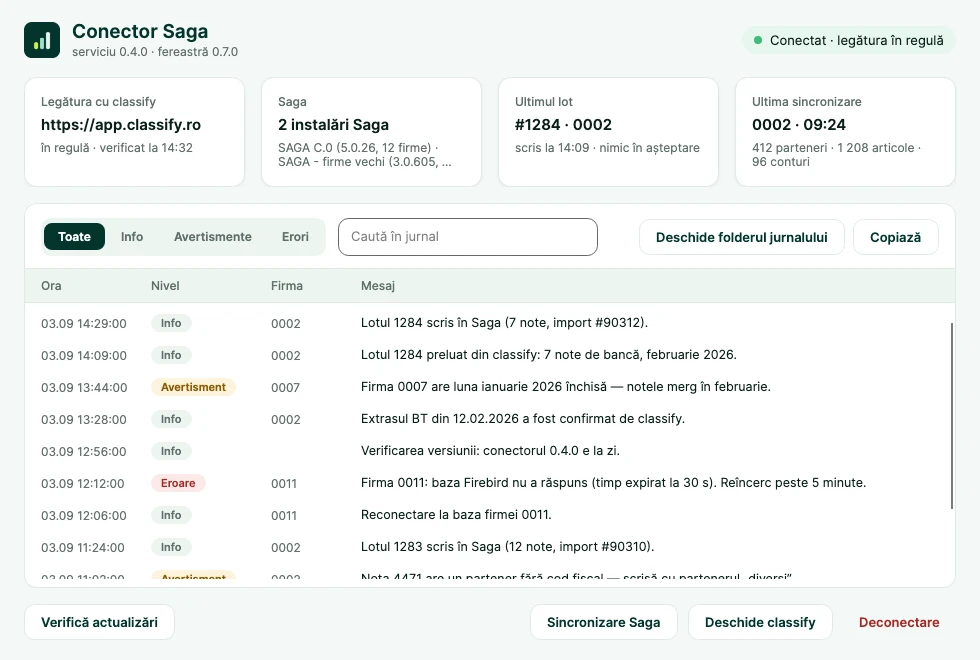The height and width of the screenshot is (660, 980).
Task: Click the Firma column header
Action: coord(286,286)
